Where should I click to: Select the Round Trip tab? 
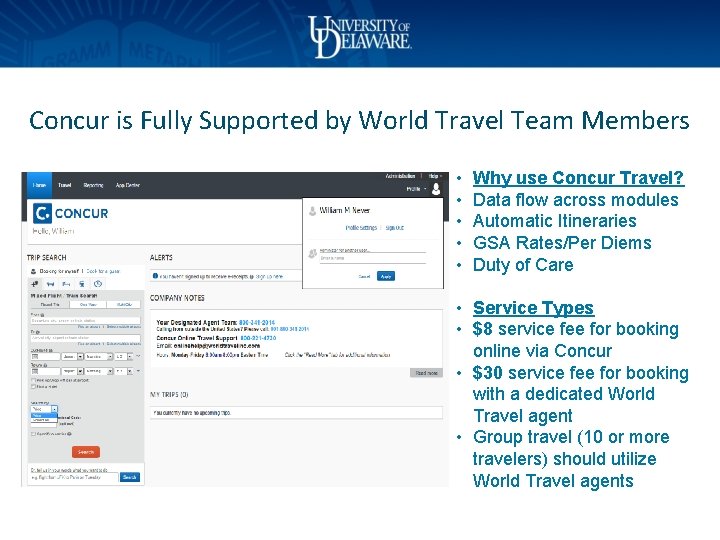tap(50, 304)
